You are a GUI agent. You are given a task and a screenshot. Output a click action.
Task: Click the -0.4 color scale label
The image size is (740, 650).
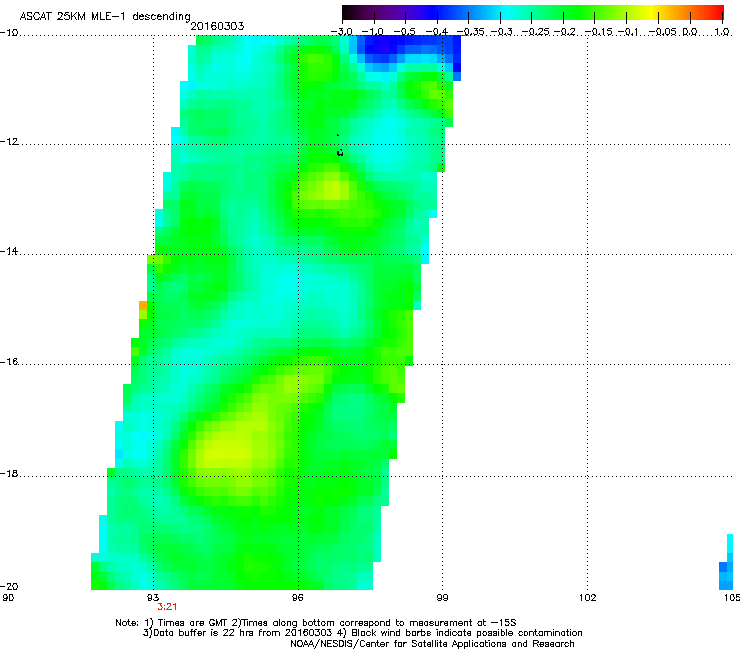pyautogui.click(x=437, y=32)
